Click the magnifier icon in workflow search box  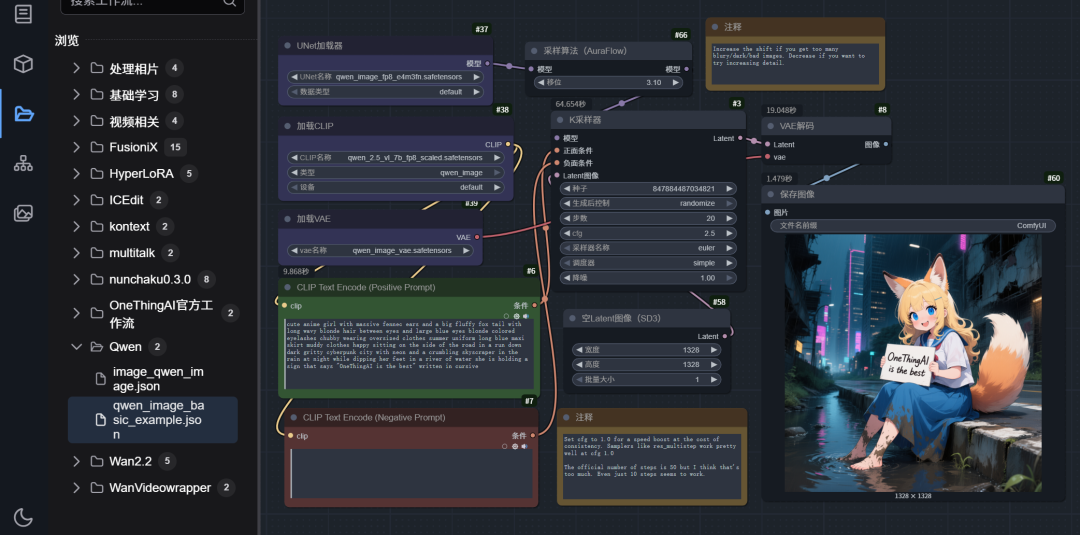(x=230, y=3)
